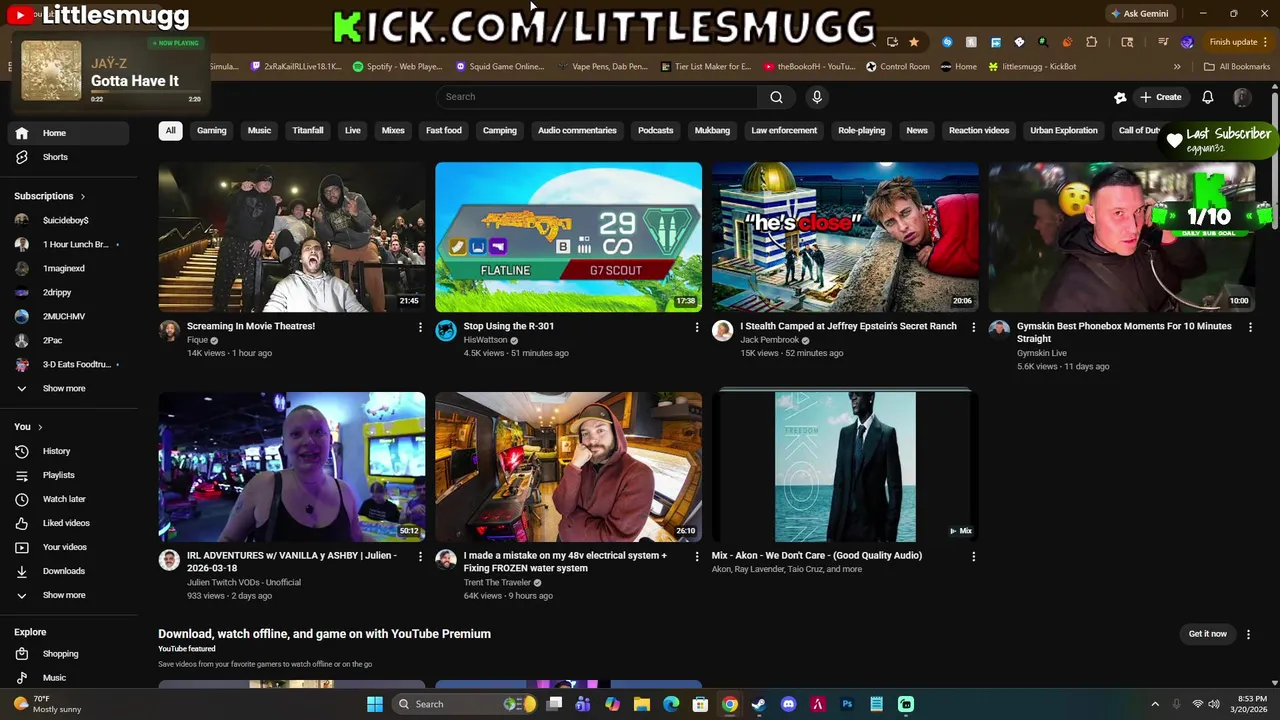The height and width of the screenshot is (720, 1280).
Task: Click Get it now for Premium
Action: (x=1207, y=634)
